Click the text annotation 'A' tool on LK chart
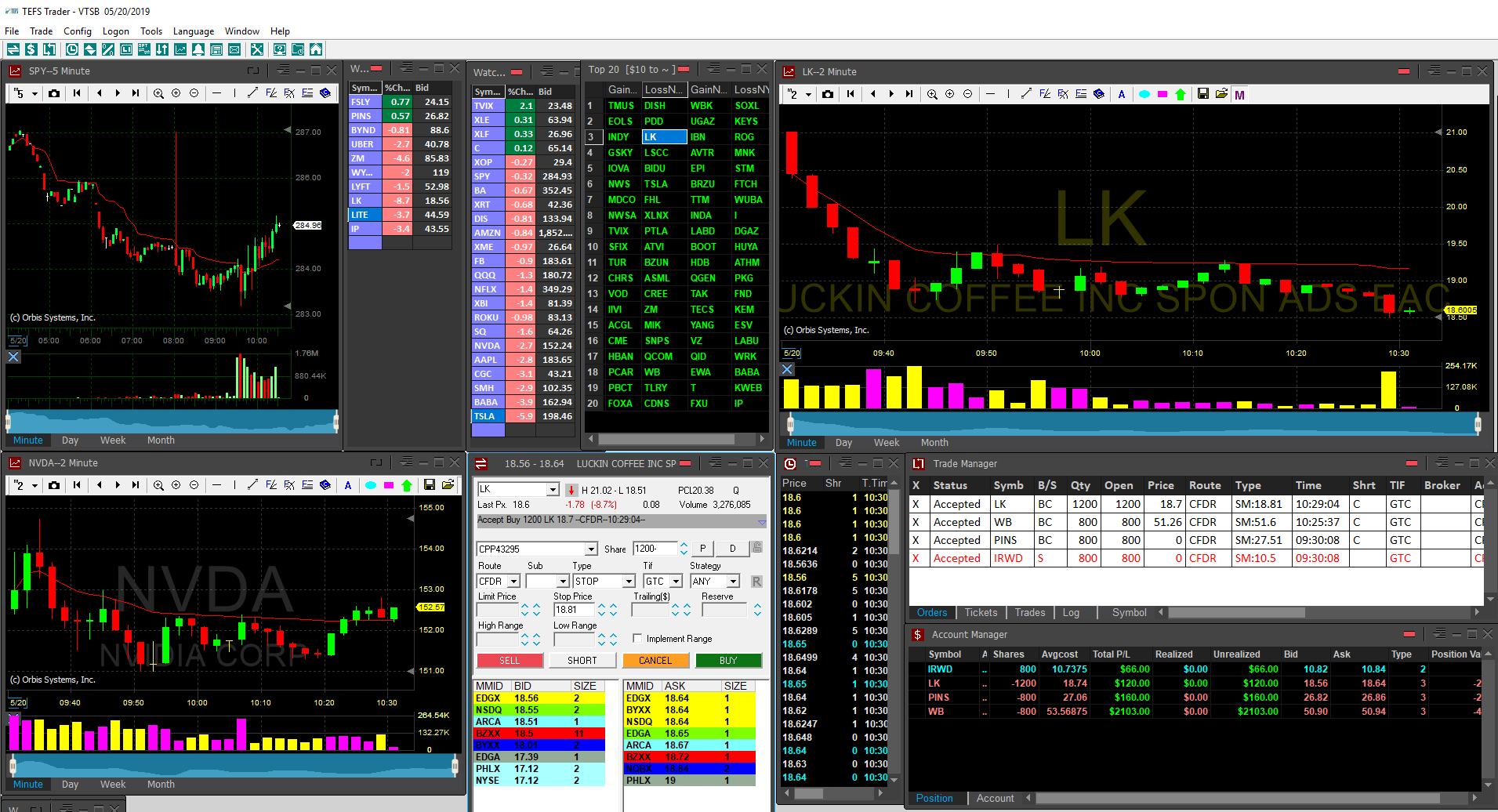The height and width of the screenshot is (812, 1498). 1122,94
